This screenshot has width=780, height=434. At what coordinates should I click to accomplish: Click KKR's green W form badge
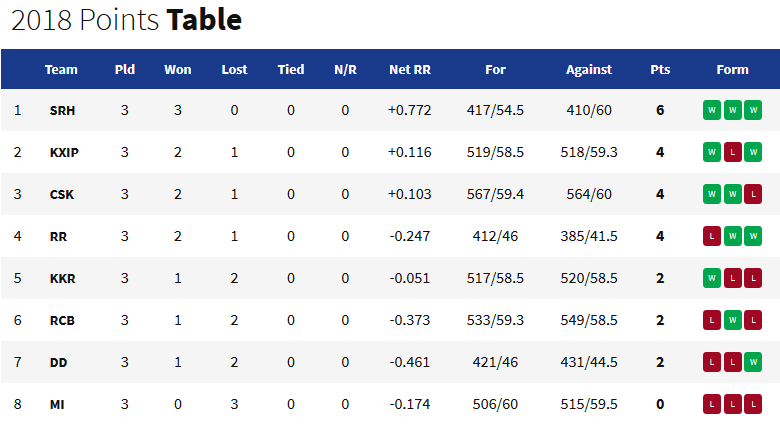point(712,278)
